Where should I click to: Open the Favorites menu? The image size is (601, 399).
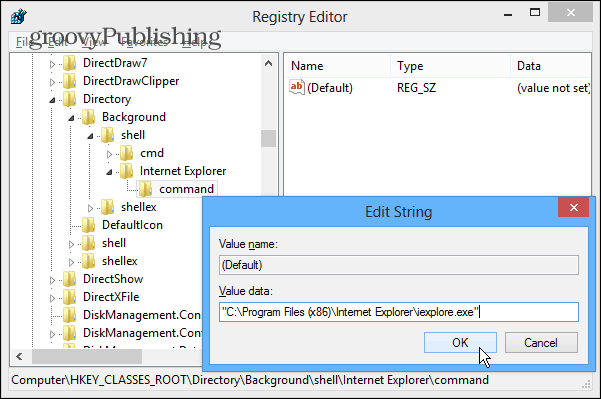click(144, 42)
